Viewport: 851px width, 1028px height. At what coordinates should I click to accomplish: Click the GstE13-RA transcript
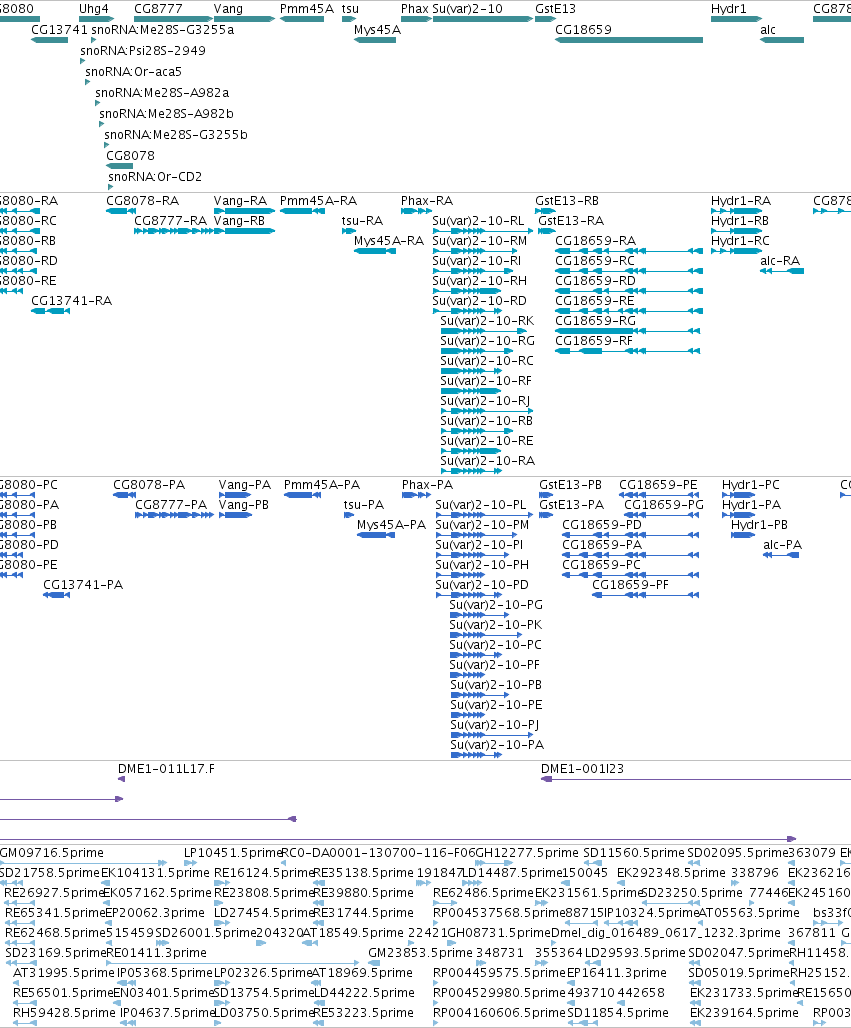(x=547, y=231)
